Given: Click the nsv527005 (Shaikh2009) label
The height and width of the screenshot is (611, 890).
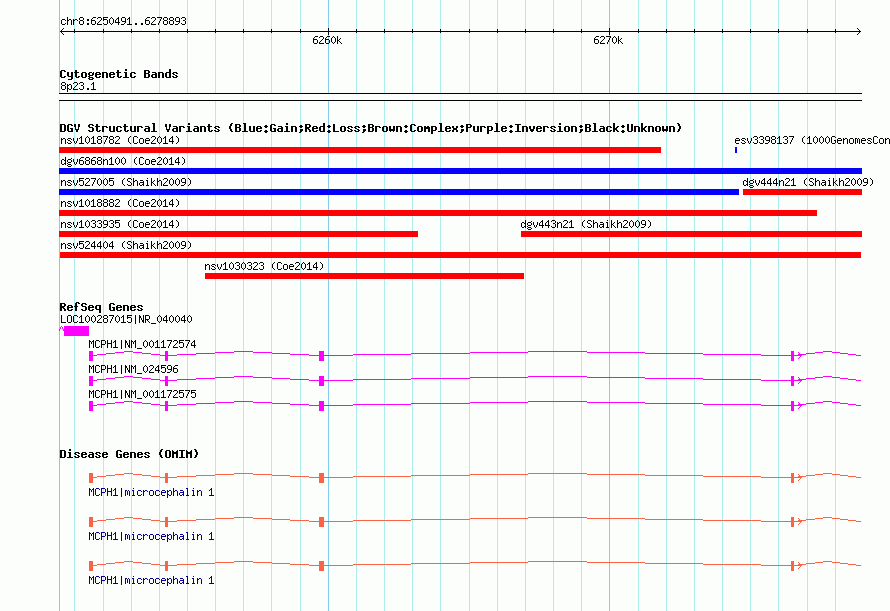Looking at the screenshot, I should [x=126, y=182].
